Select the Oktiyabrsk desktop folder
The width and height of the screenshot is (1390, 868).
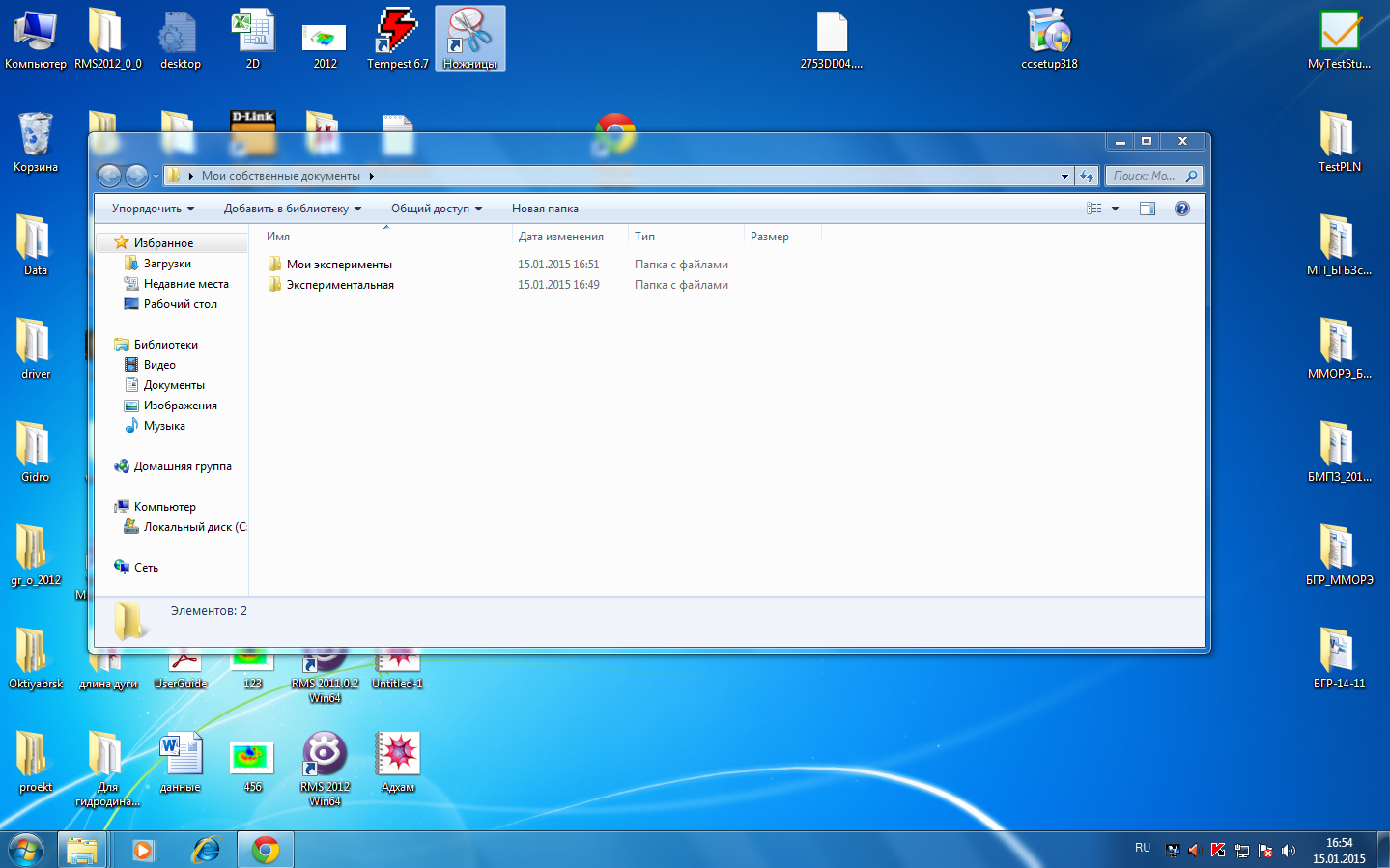[x=36, y=658]
